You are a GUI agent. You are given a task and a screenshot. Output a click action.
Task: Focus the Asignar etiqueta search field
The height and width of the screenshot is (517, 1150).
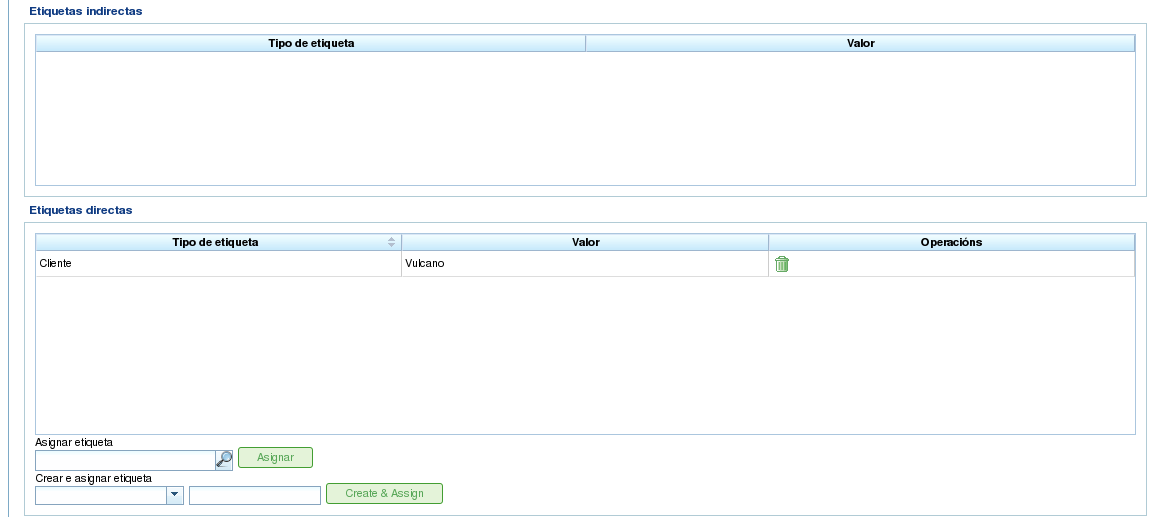click(125, 461)
